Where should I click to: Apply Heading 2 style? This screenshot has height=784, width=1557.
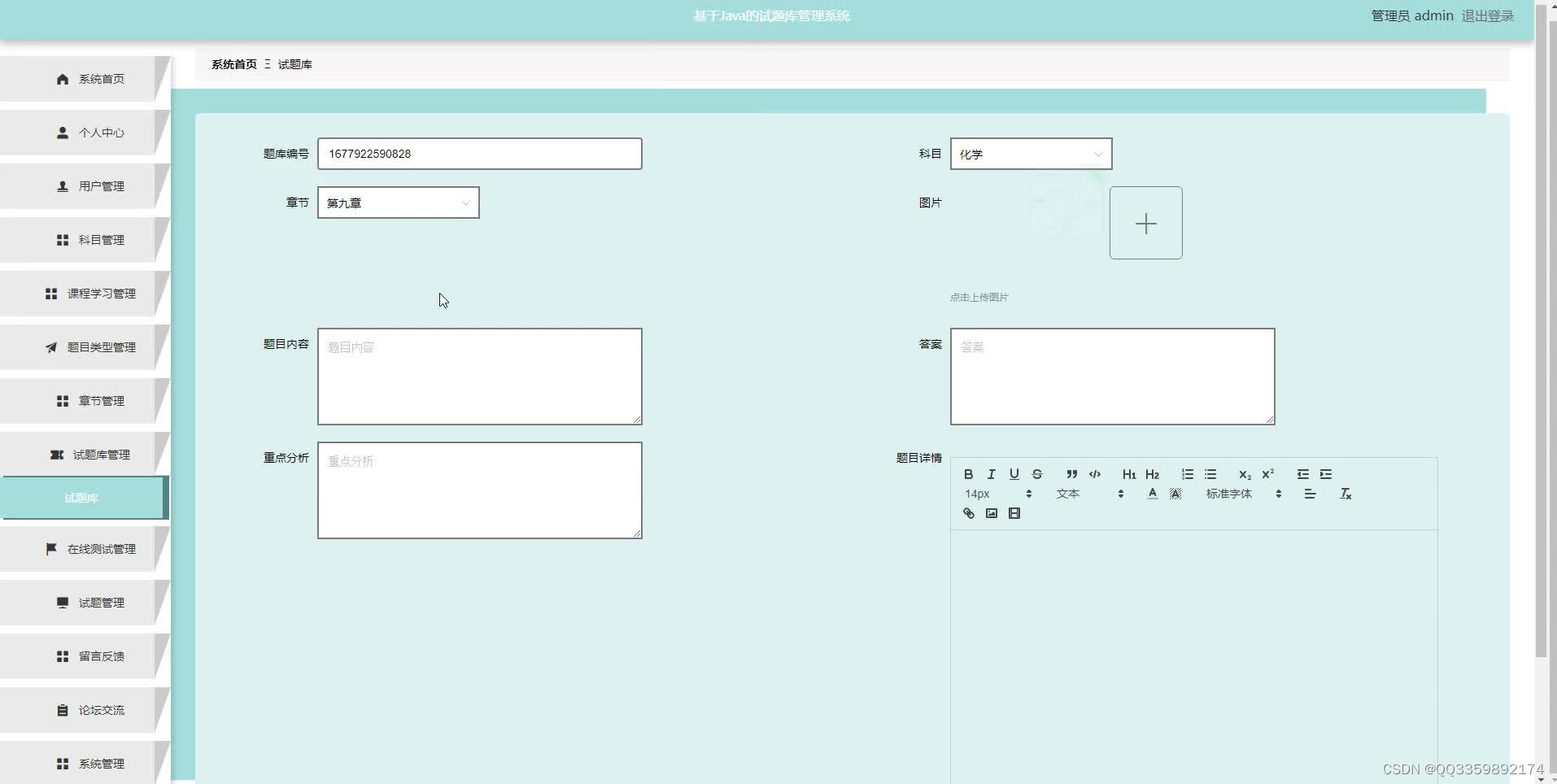click(x=1152, y=474)
